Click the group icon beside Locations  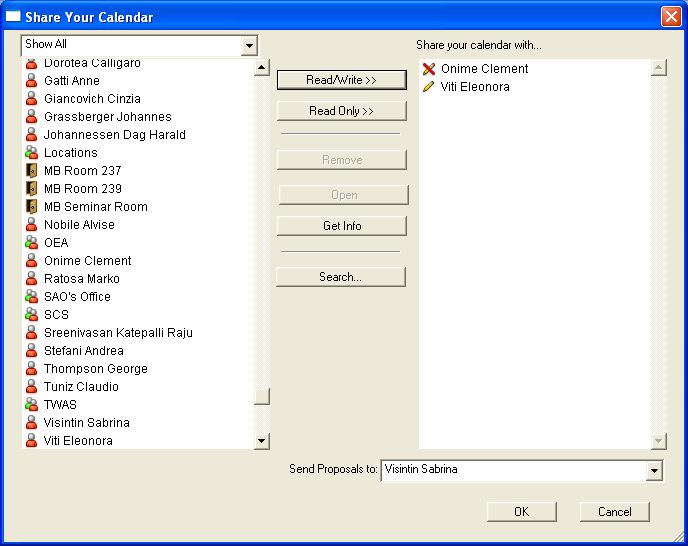(x=31, y=153)
